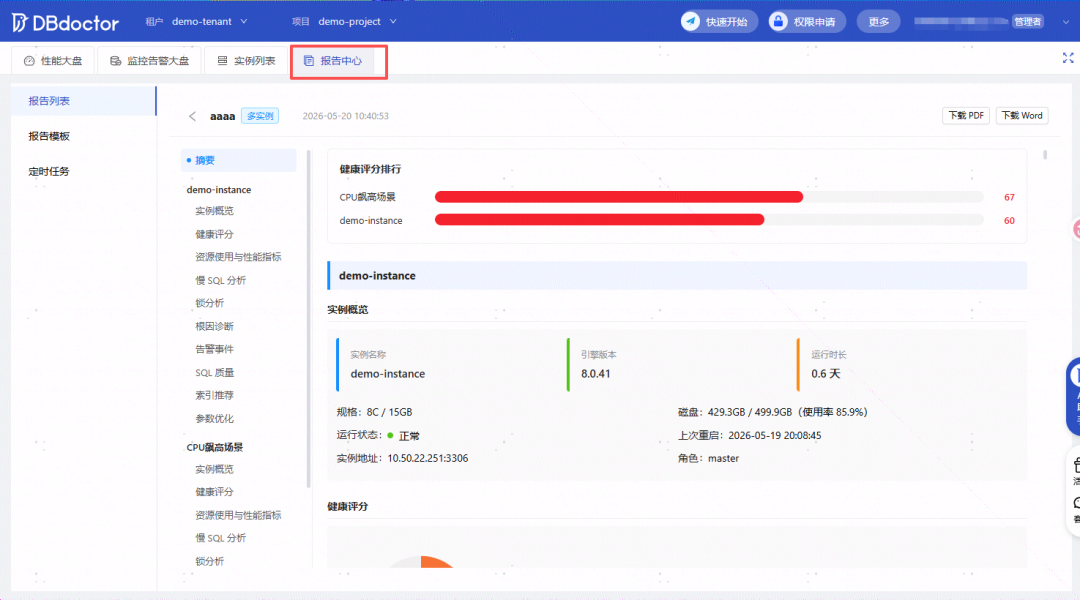1080x600 pixels.
Task: Click the demo-instance health score bar
Action: (x=709, y=220)
